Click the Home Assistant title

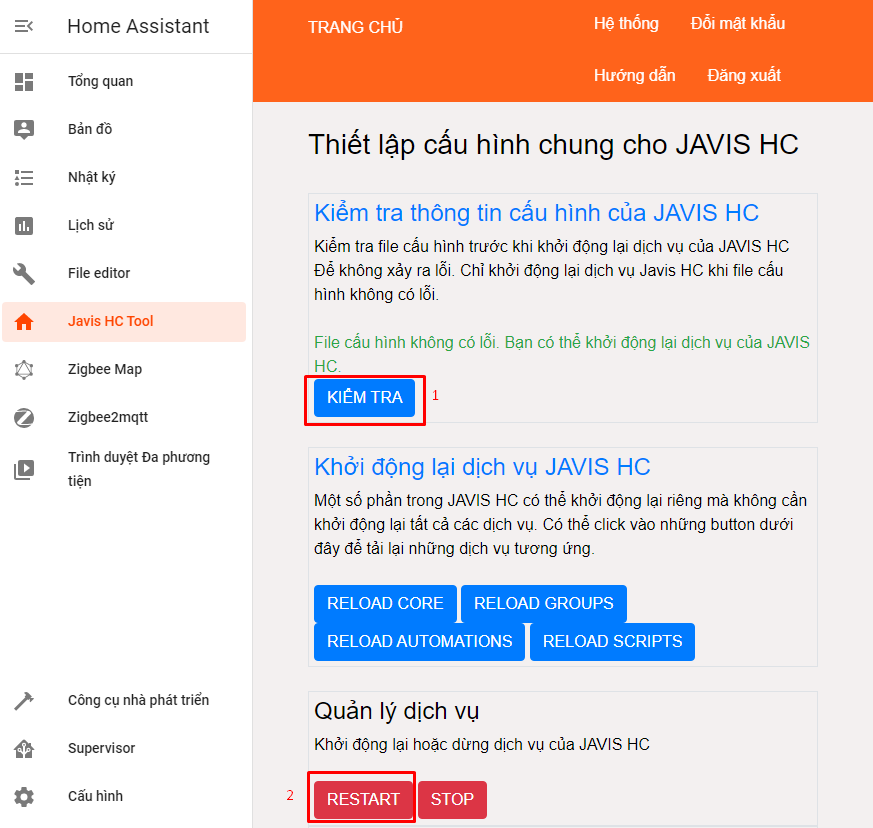tap(138, 26)
